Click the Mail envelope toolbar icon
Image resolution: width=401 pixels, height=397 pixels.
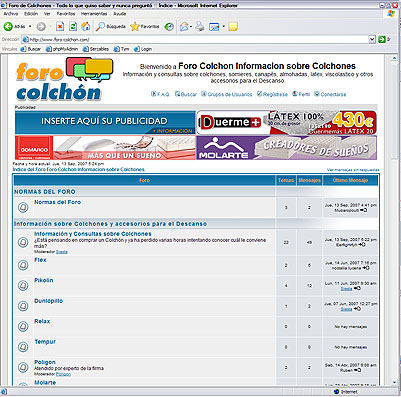(184, 27)
